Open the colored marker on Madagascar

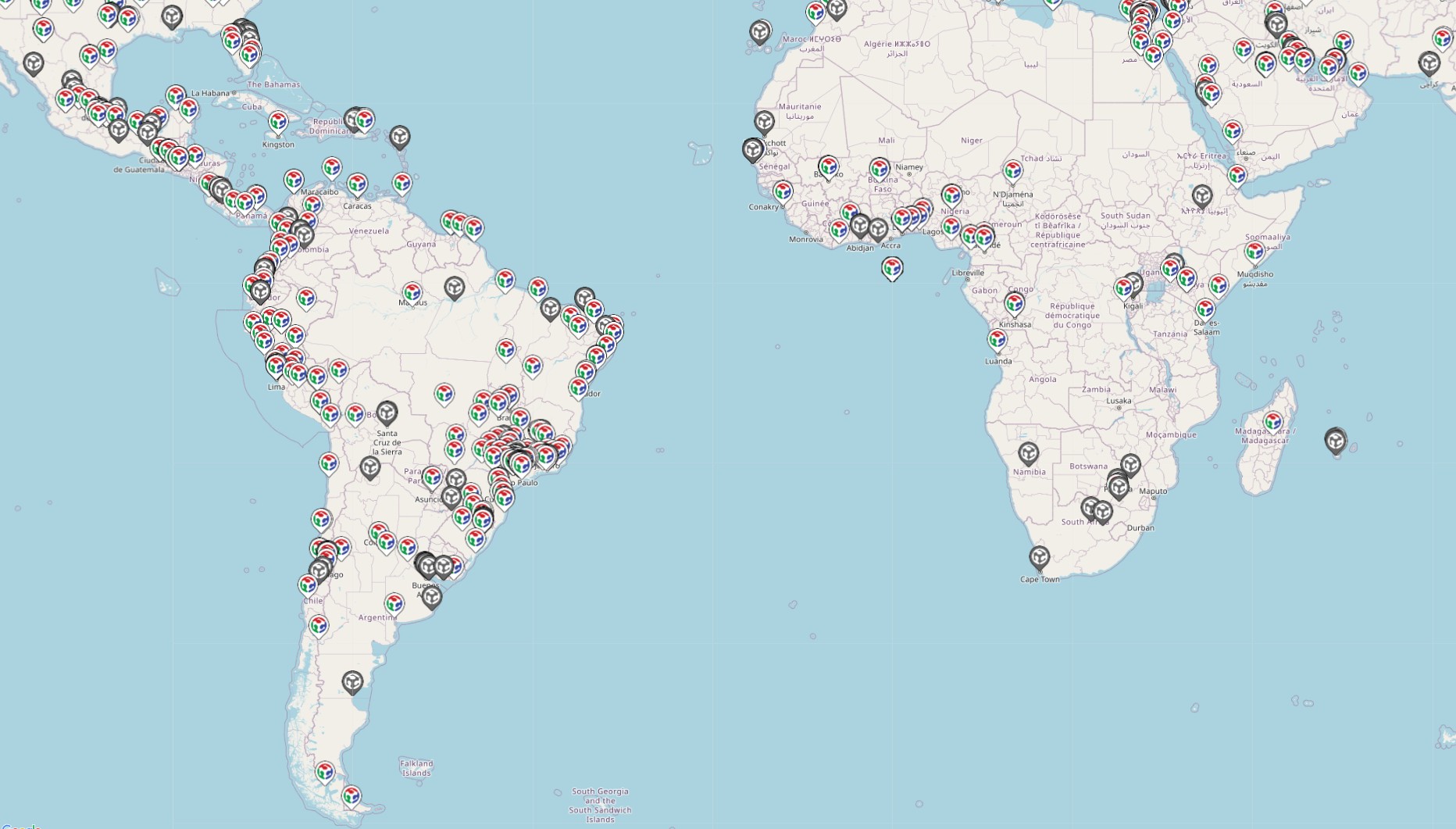pyautogui.click(x=1272, y=422)
